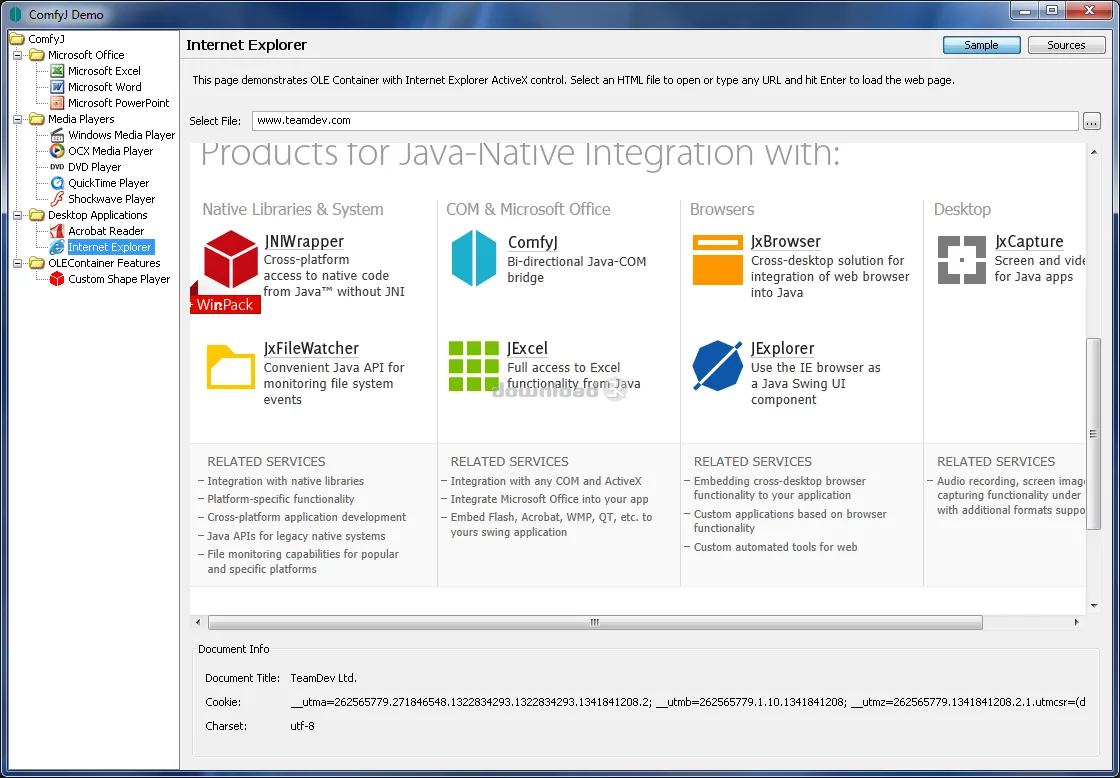Viewport: 1120px width, 778px height.
Task: Collapse the Microsoft Office tree node
Action: coord(18,55)
